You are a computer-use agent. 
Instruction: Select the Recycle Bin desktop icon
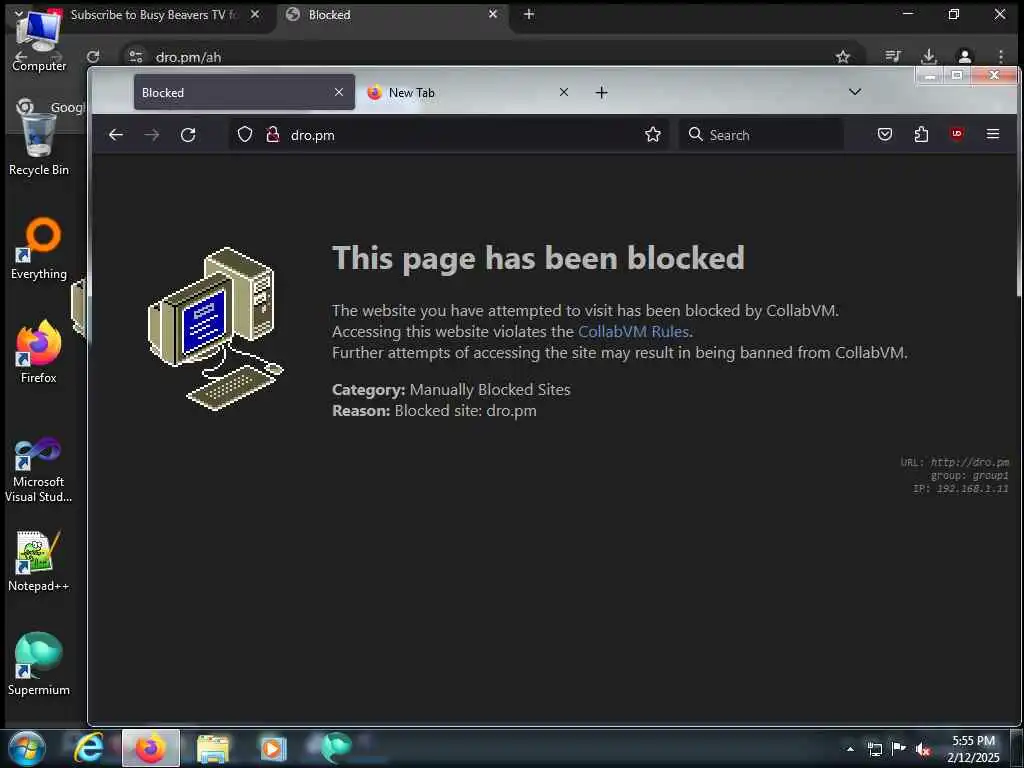[39, 144]
